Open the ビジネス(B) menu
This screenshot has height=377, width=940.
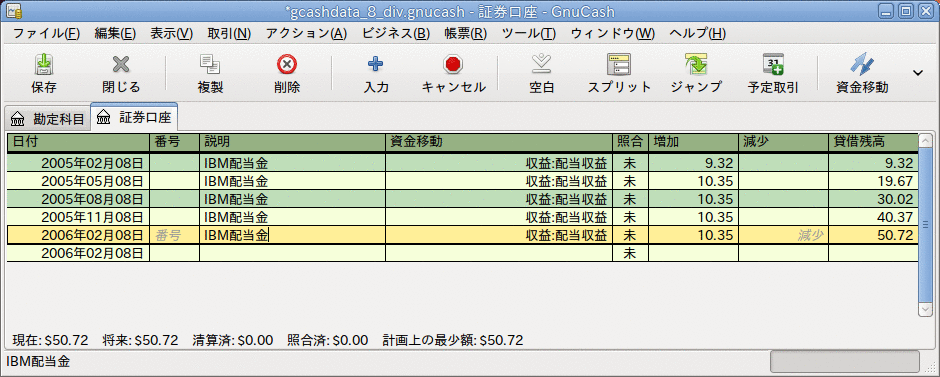[396, 34]
